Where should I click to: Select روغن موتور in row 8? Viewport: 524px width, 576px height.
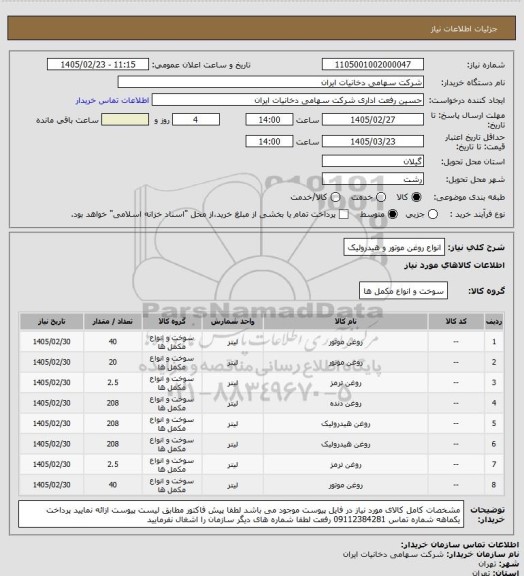point(345,485)
